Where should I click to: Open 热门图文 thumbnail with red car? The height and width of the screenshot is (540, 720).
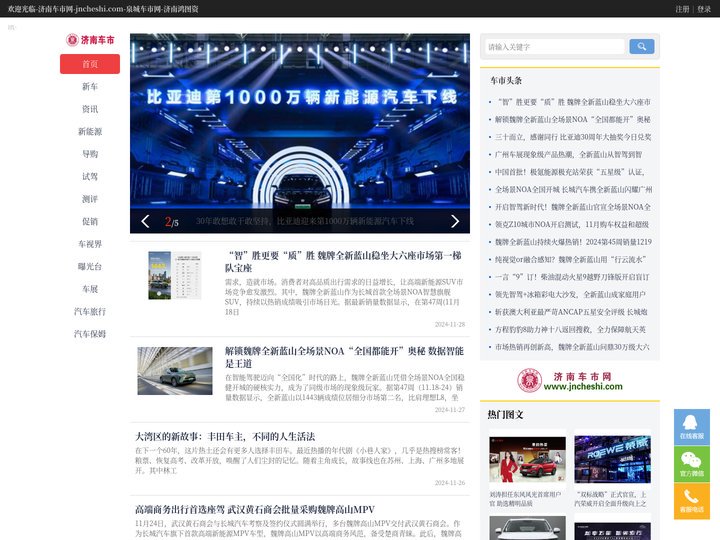528,460
